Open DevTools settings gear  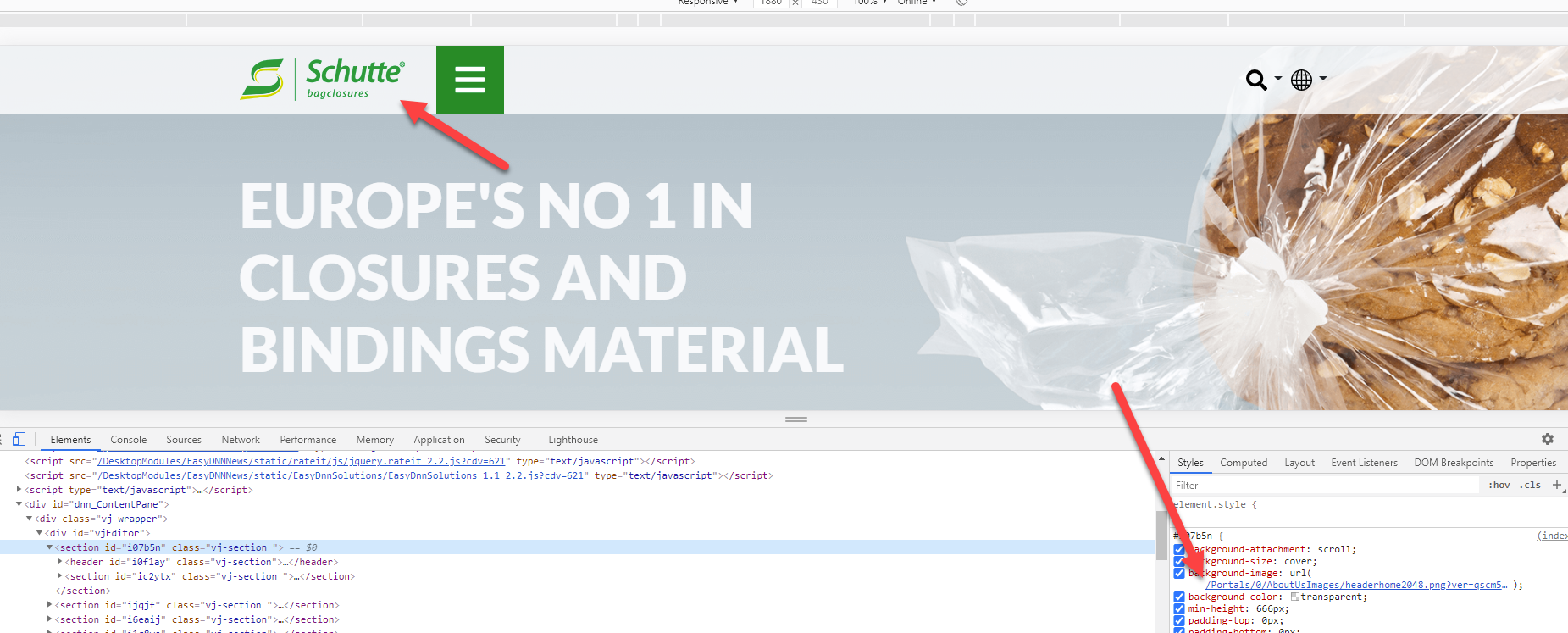coord(1548,439)
